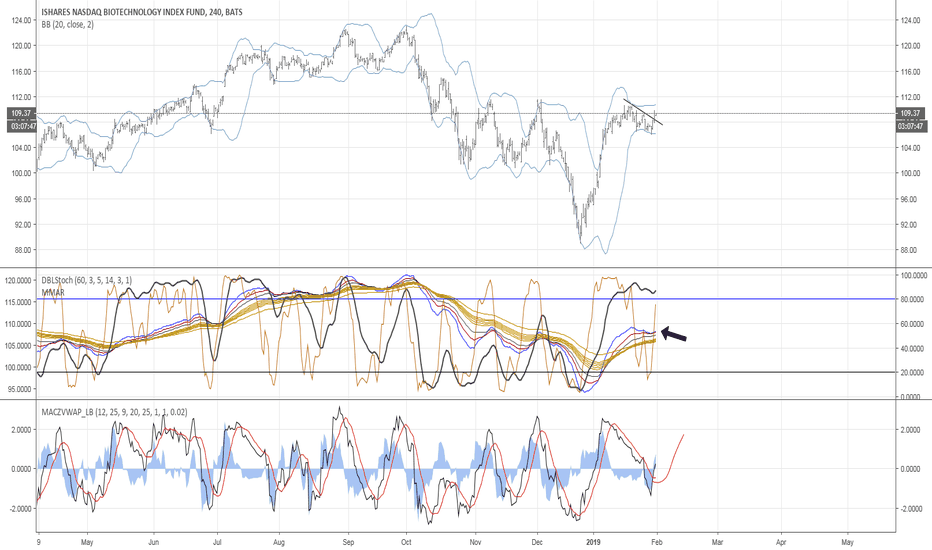Click the left 109.37 current price tag
This screenshot has height=550, width=932.
21,113
